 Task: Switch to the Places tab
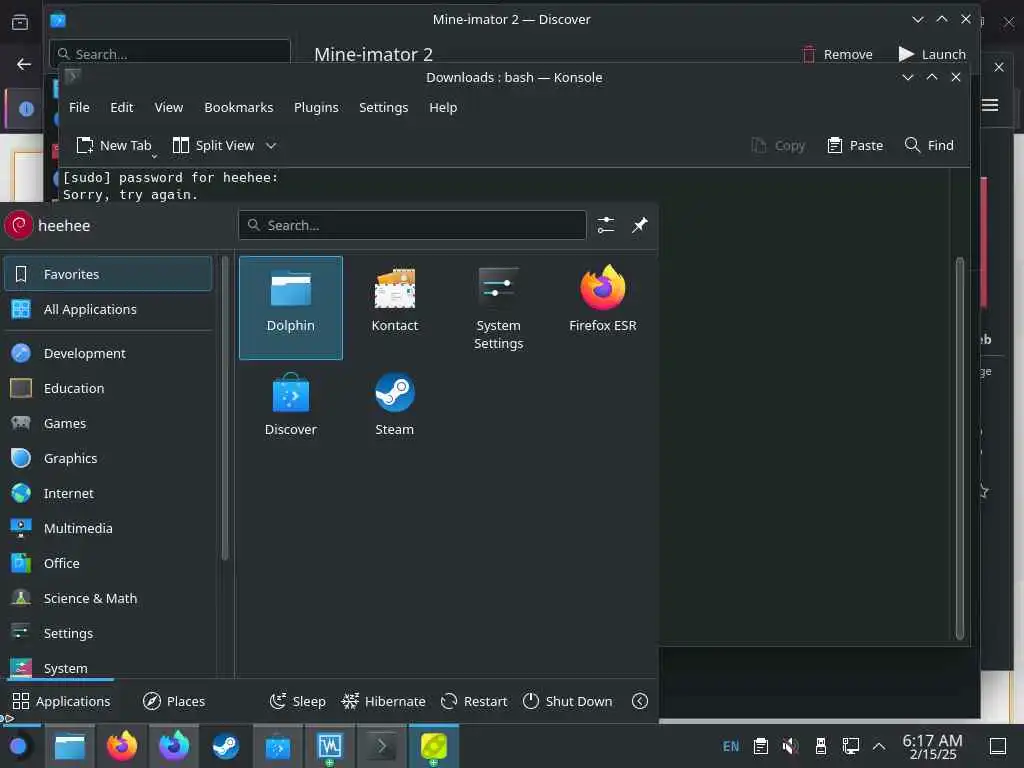point(174,701)
